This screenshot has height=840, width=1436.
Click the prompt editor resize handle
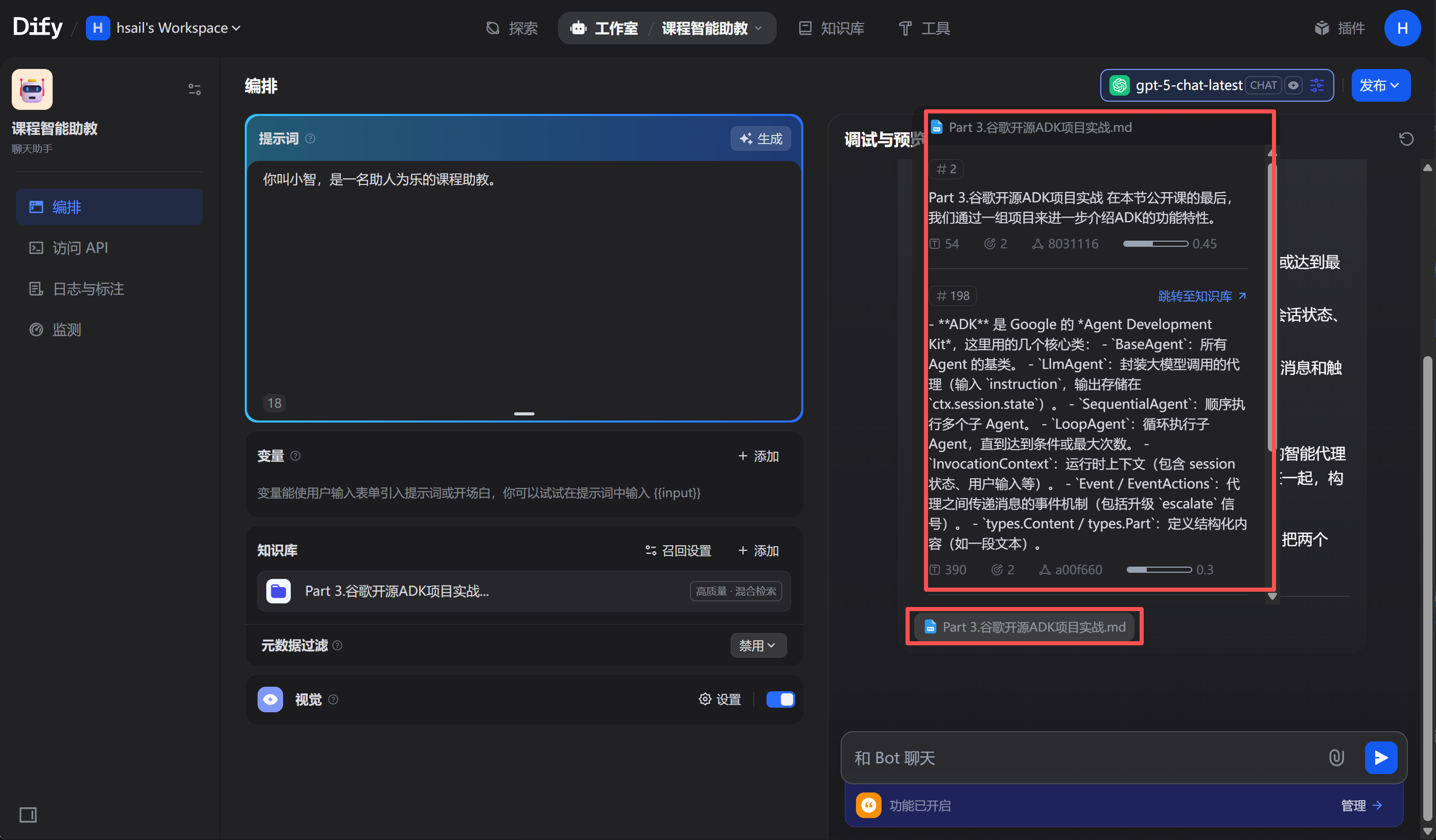(x=524, y=414)
